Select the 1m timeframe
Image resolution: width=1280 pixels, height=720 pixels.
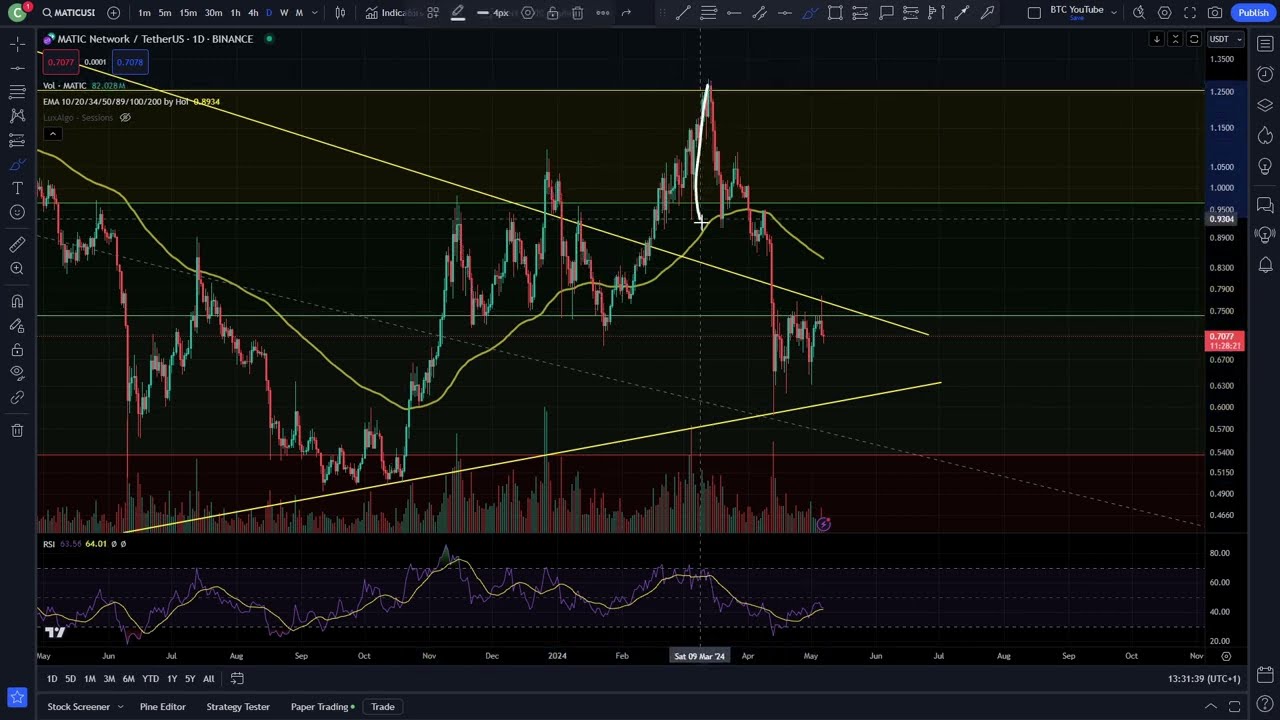tap(145, 13)
